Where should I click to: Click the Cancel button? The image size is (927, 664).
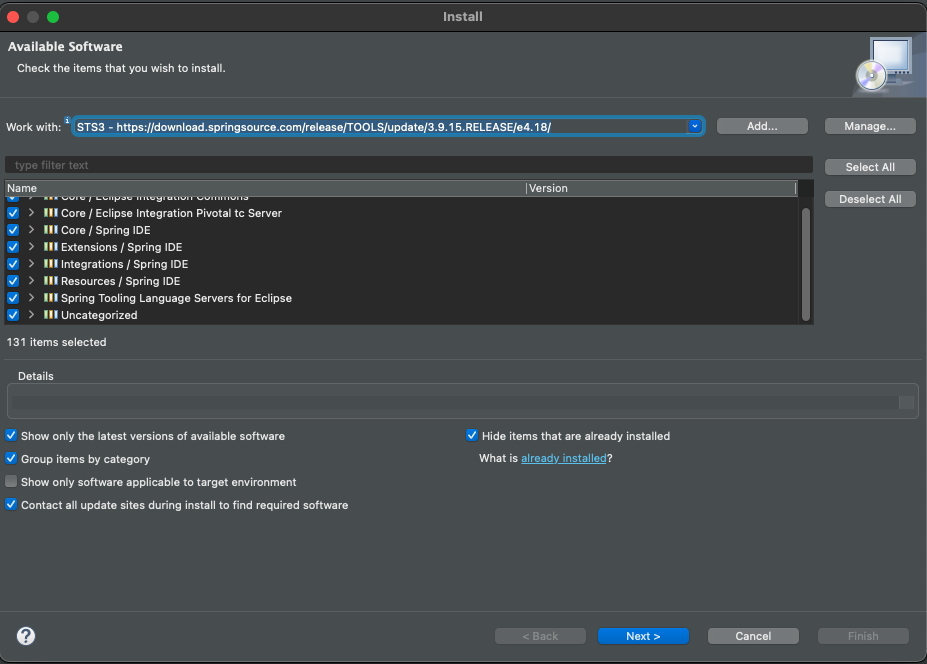753,636
